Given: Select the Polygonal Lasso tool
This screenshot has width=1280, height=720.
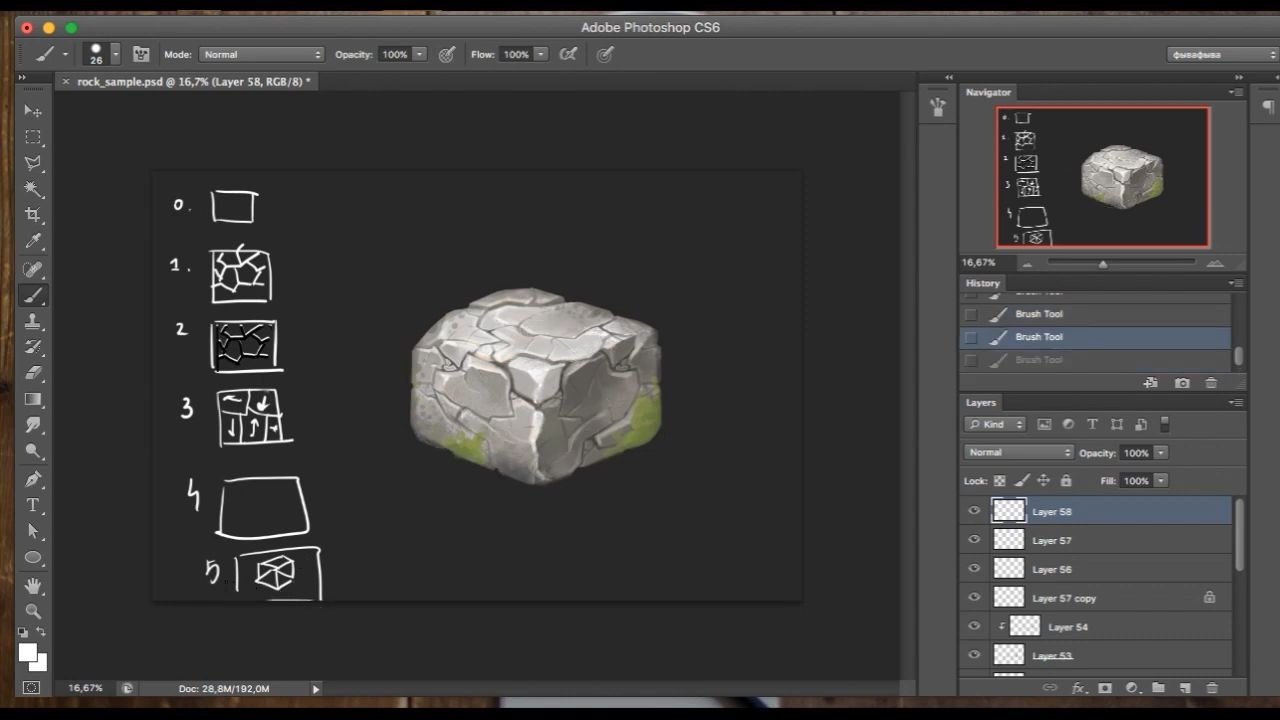Looking at the screenshot, I should click(33, 163).
